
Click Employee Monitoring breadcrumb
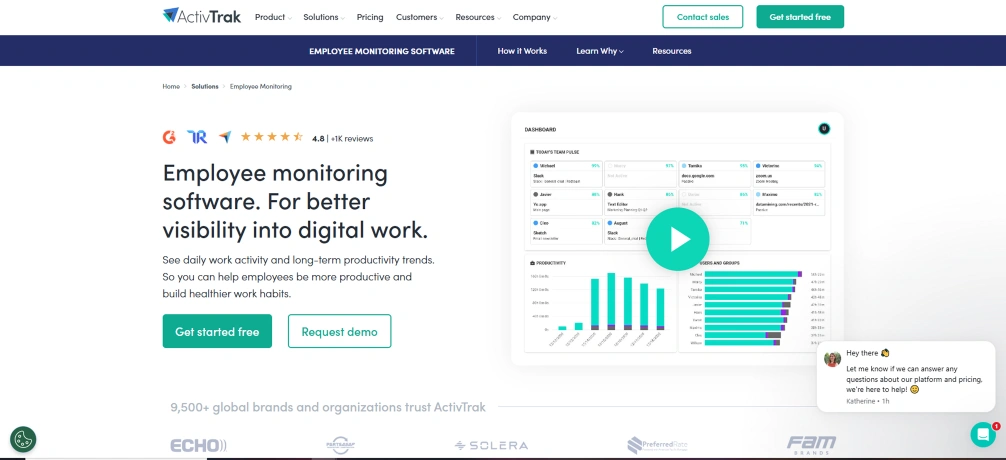260,86
